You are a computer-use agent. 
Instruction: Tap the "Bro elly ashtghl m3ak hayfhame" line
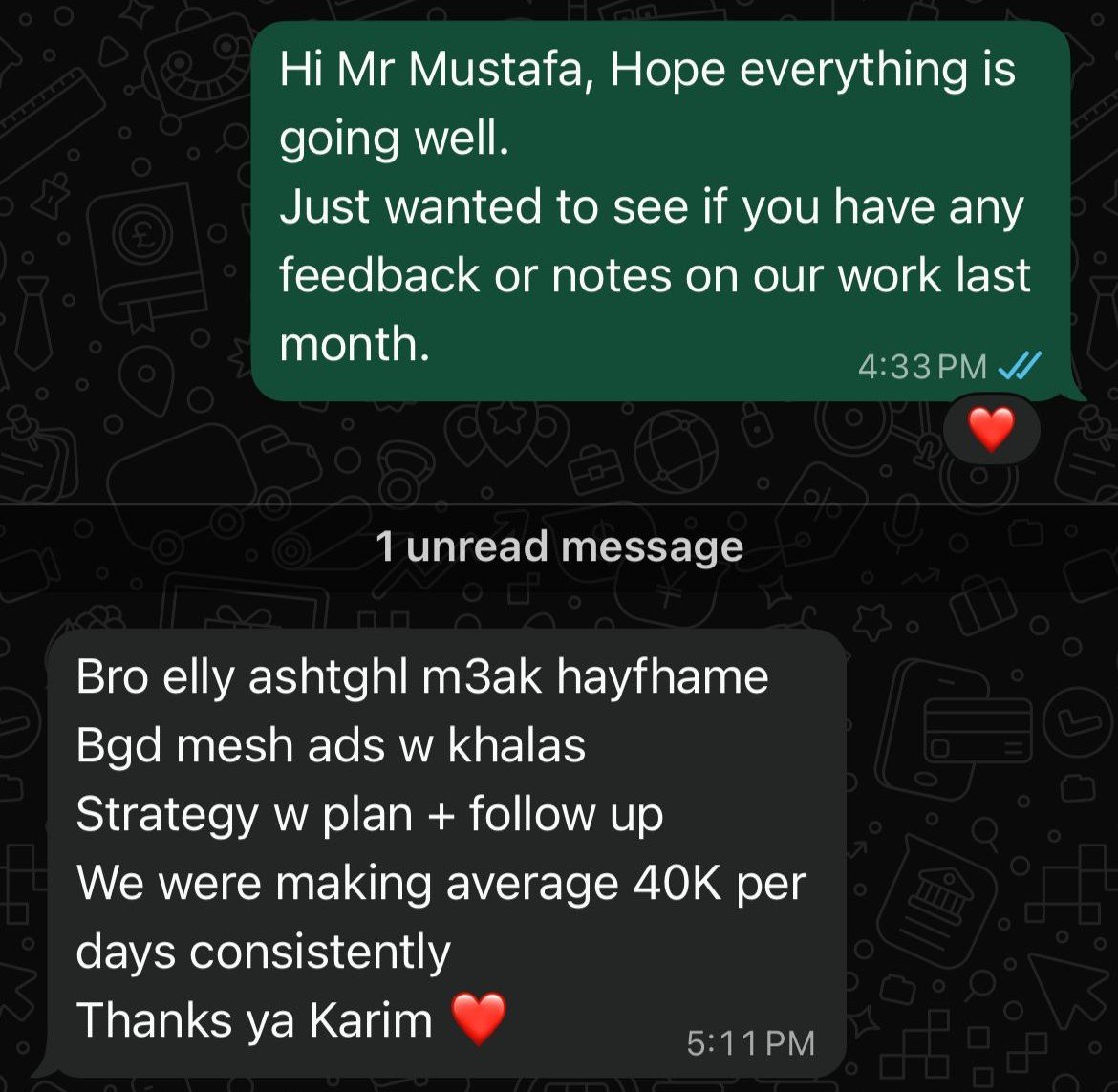tap(422, 677)
